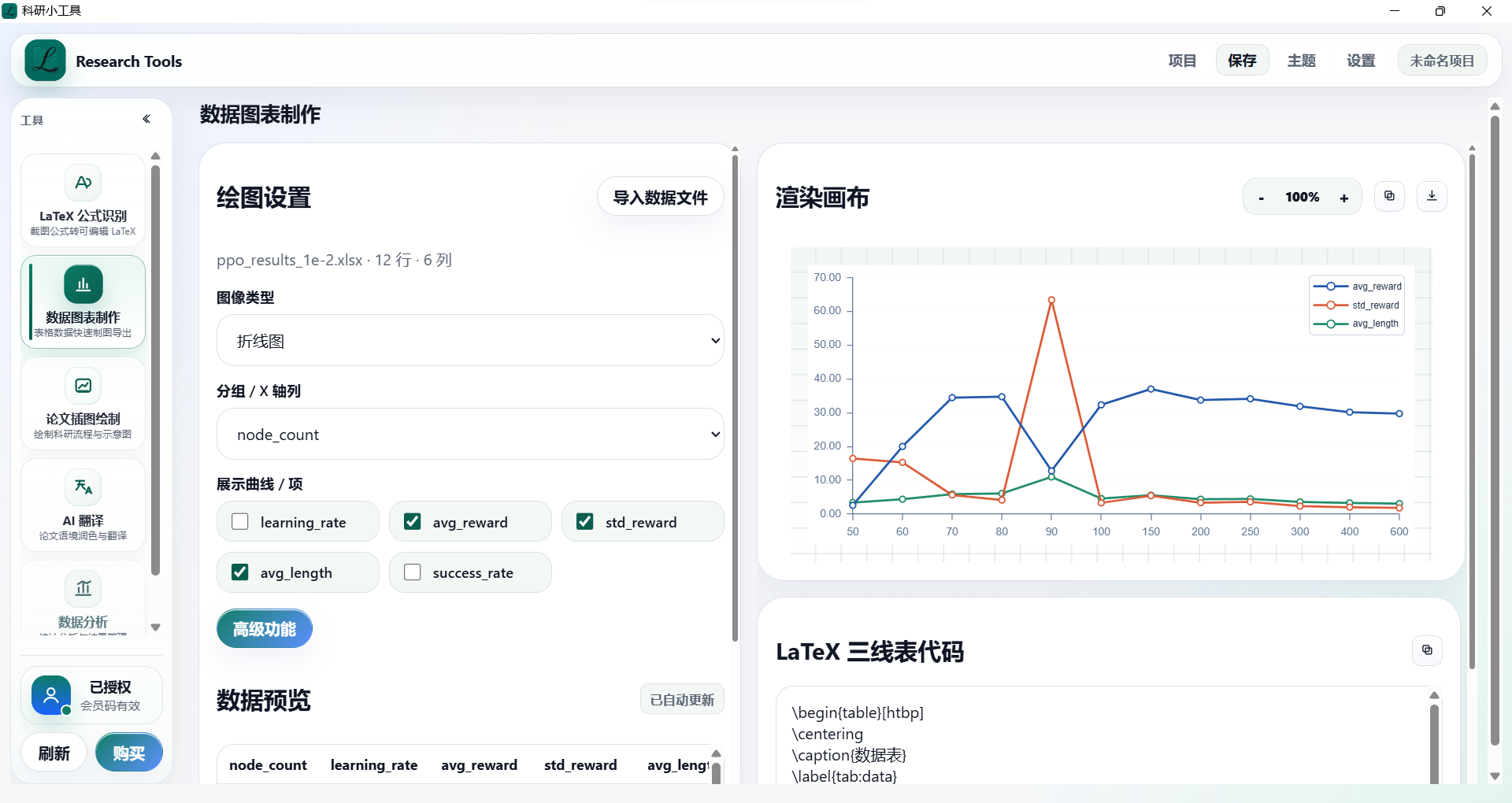
Task: Copy the LaTeX 三线表代码
Action: 1427,650
